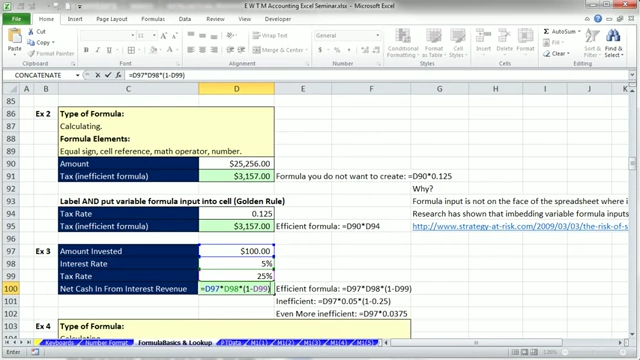Viewport: 640px width, 360px height.
Task: Click Format as Table
Action: point(433,43)
